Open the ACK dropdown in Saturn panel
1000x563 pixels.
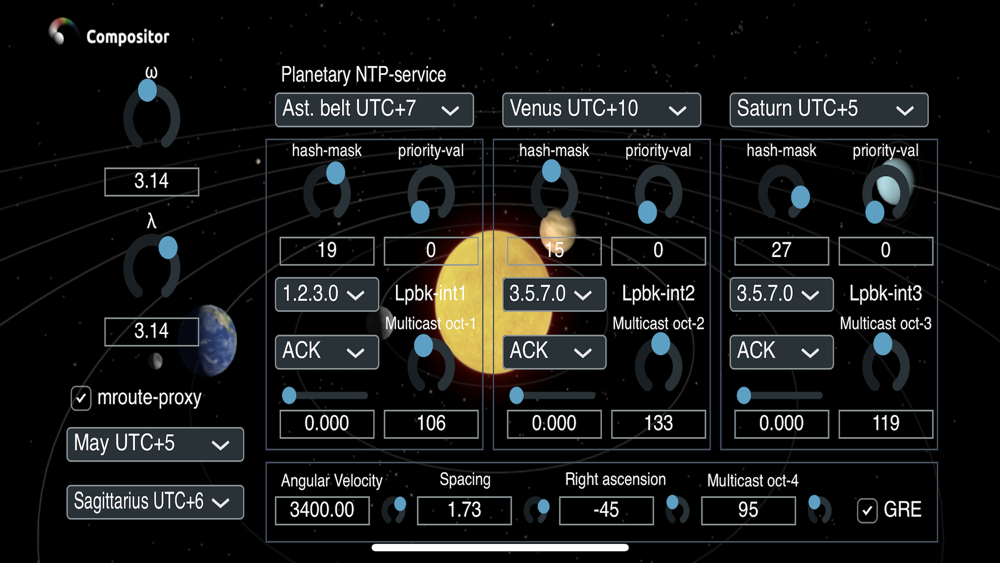point(781,352)
